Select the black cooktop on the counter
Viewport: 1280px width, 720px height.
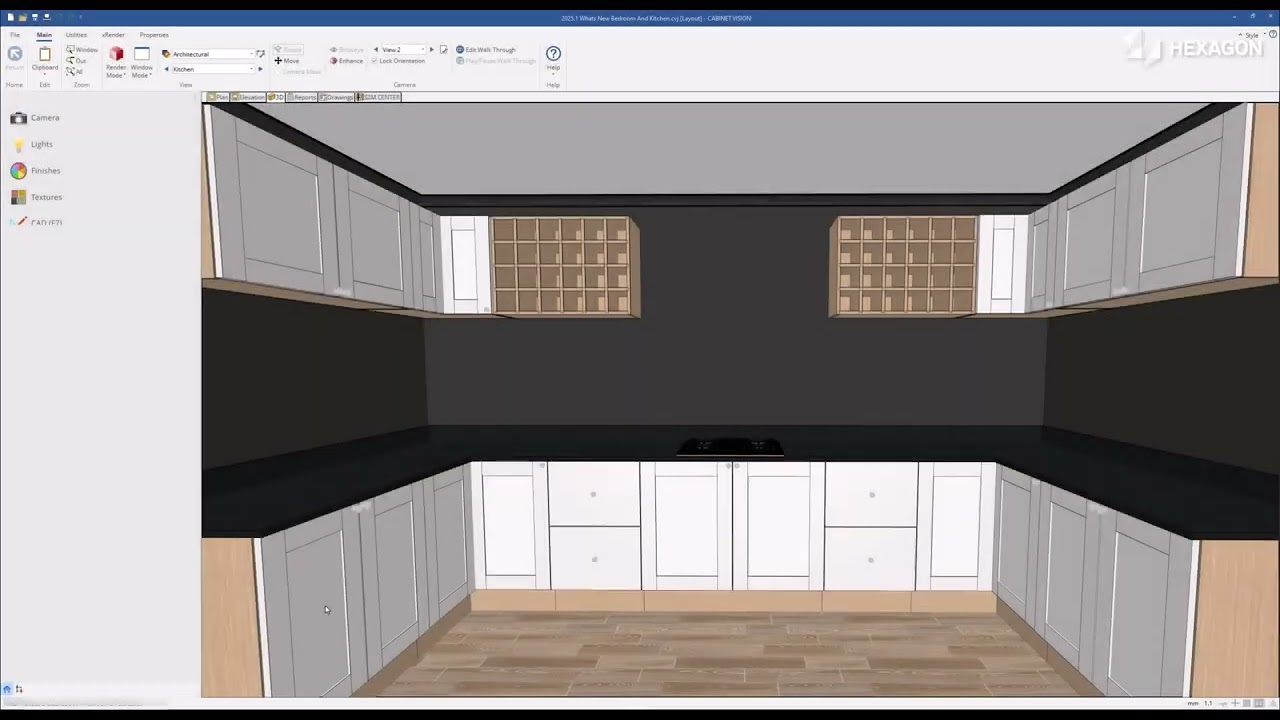point(731,447)
